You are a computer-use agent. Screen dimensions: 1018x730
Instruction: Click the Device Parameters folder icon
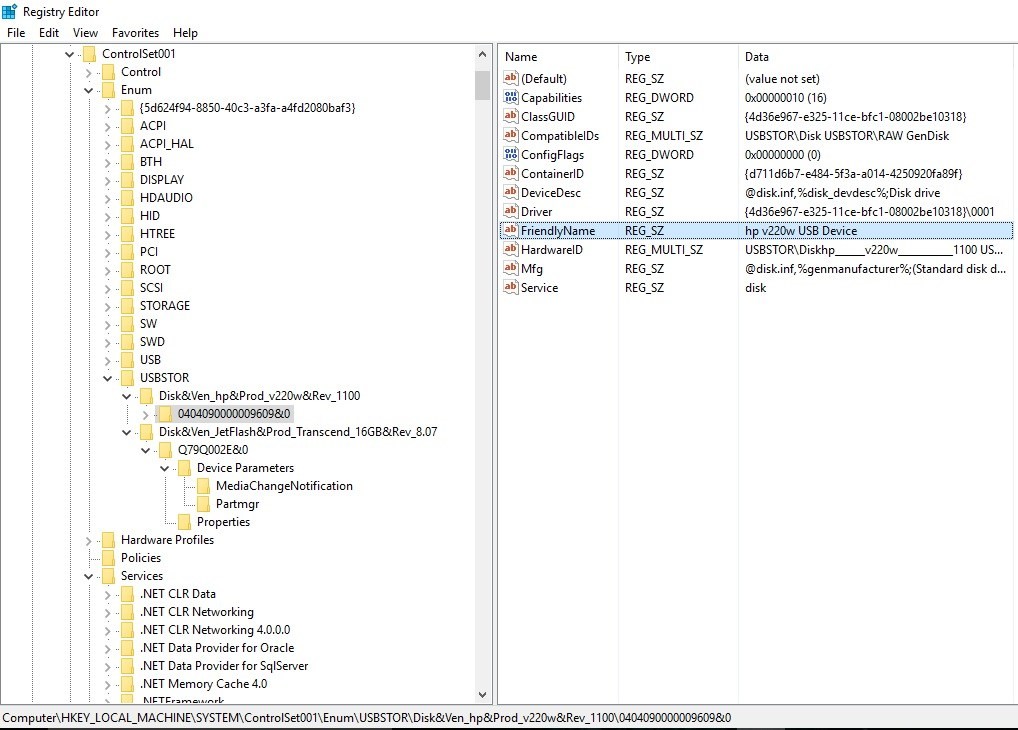pos(184,468)
